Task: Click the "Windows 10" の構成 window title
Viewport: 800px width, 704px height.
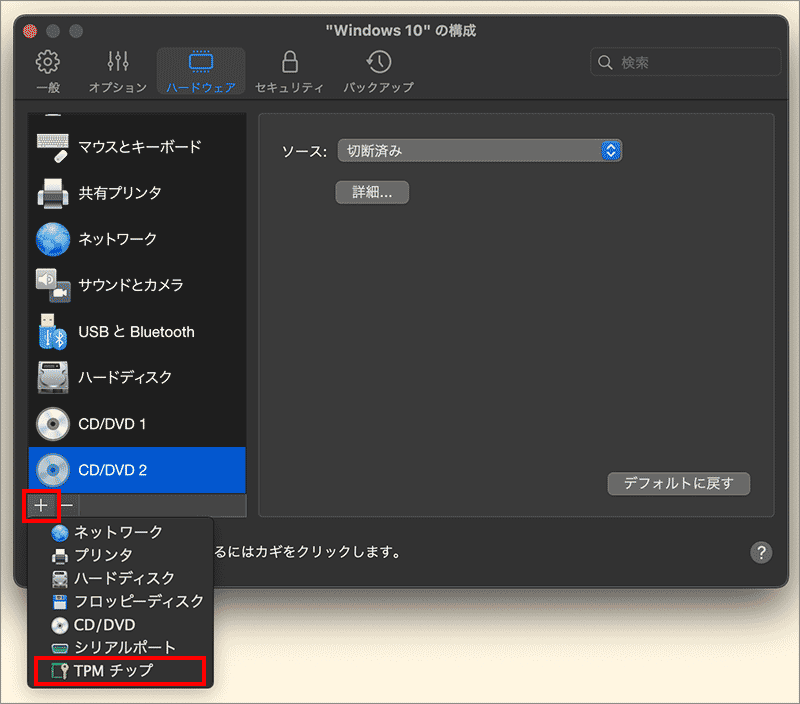Action: 401,31
